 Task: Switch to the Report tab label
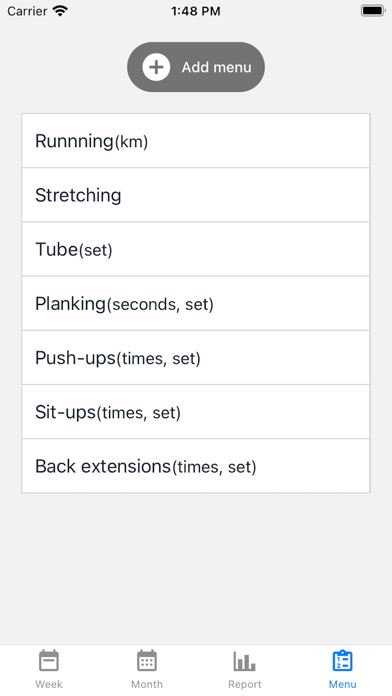(x=245, y=684)
